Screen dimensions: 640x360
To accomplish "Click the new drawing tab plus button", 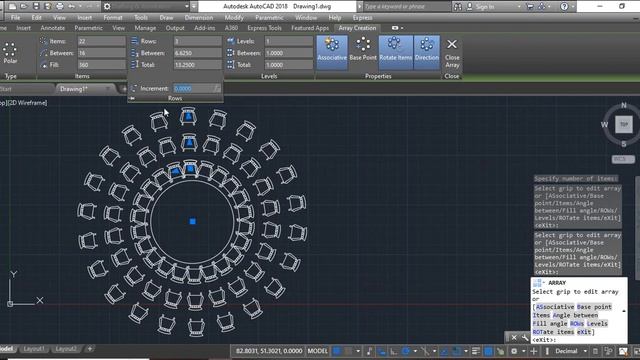I will pyautogui.click(x=124, y=89).
